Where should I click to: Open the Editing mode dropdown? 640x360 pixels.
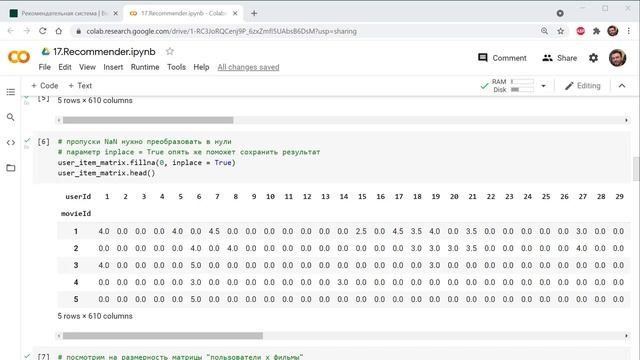coord(582,86)
